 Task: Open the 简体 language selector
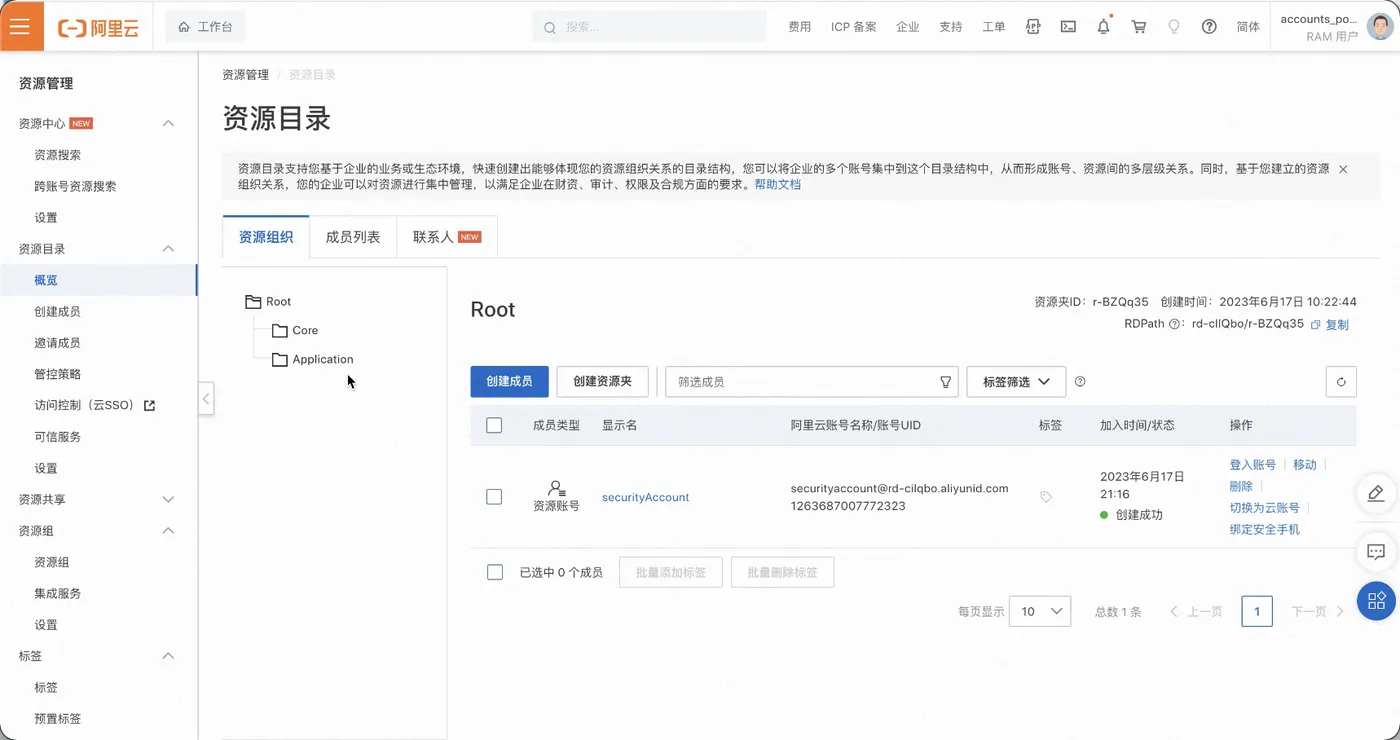(x=1248, y=27)
